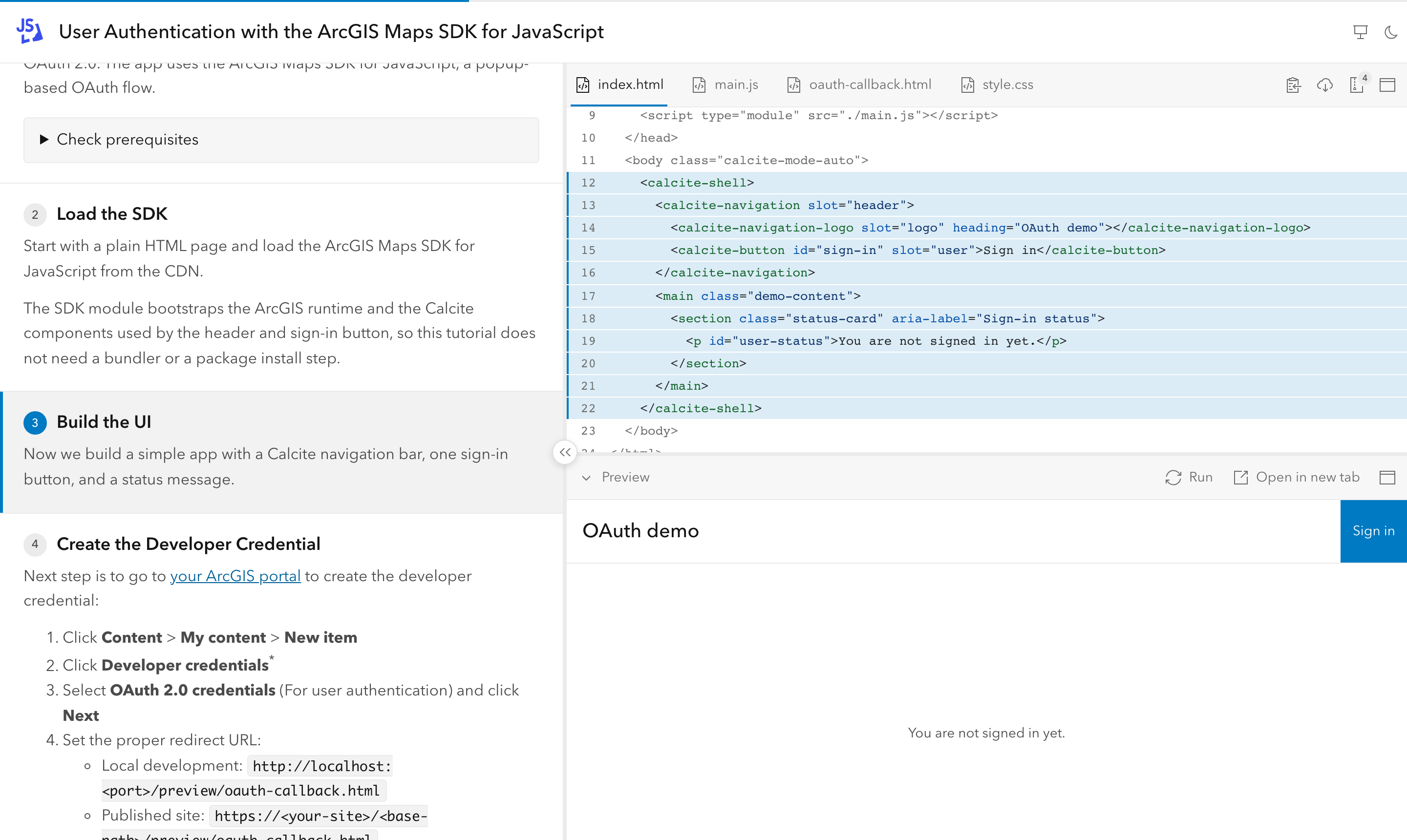Click the Sign in button in preview
Image resolution: width=1407 pixels, height=840 pixels.
point(1373,531)
